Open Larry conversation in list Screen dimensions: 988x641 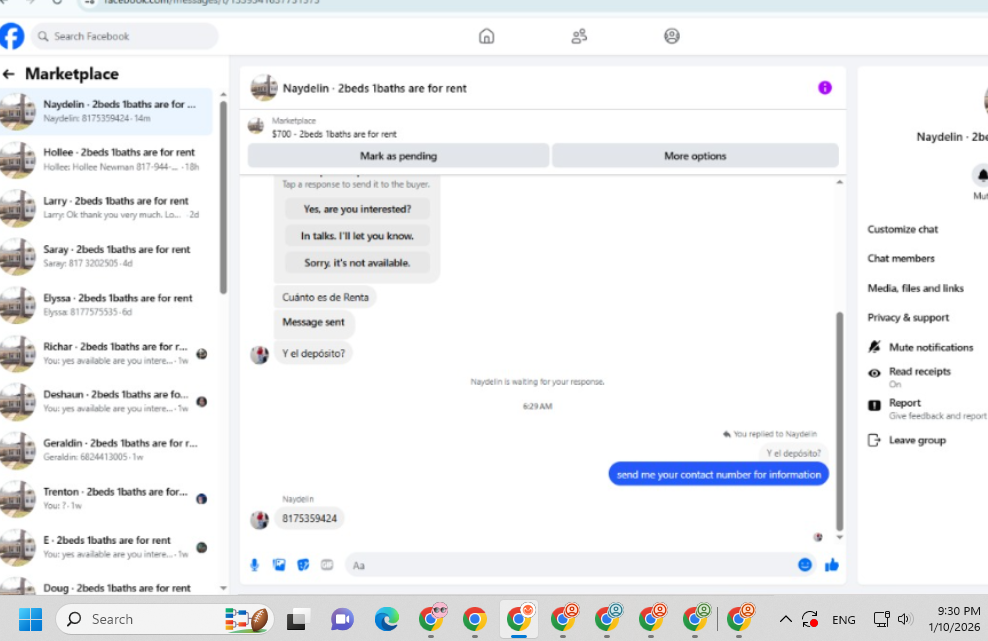(x=106, y=208)
